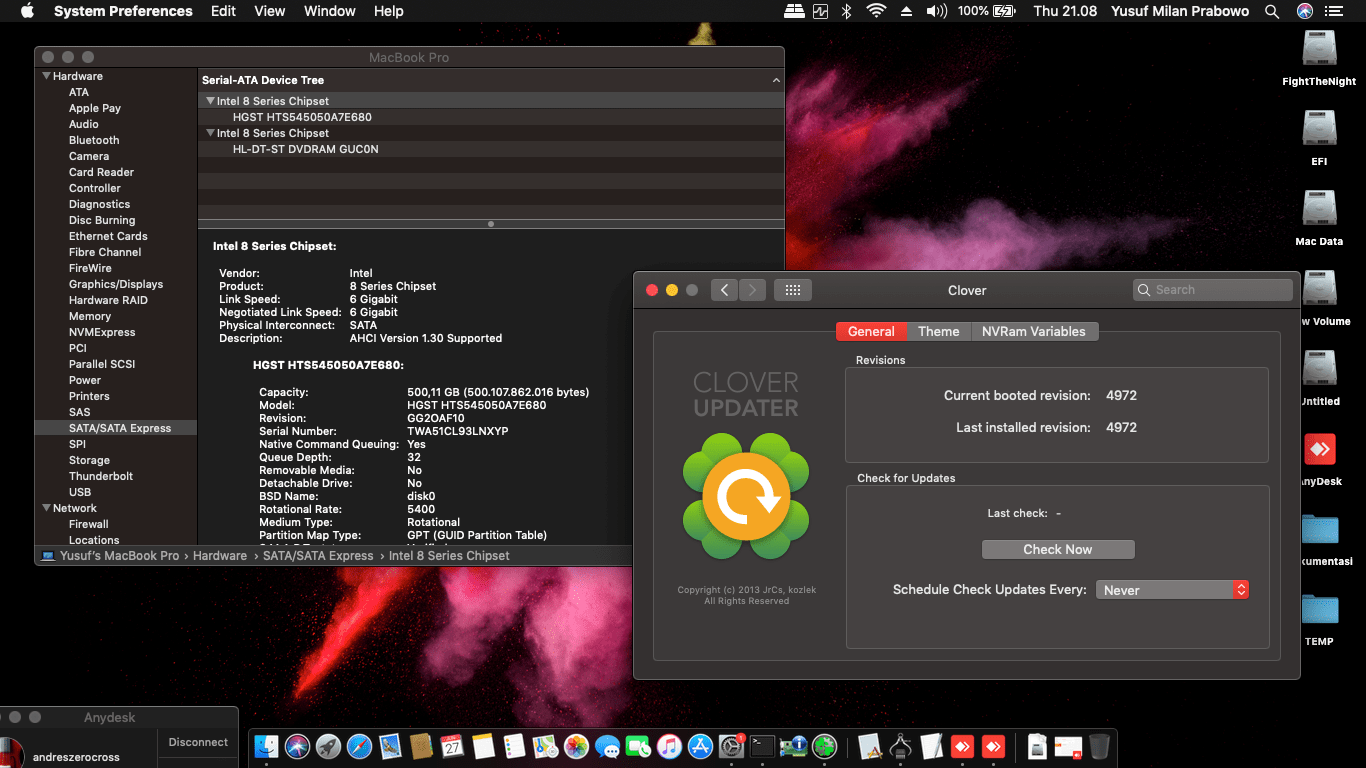Open the Edit menu
1366x768 pixels.
(x=223, y=11)
